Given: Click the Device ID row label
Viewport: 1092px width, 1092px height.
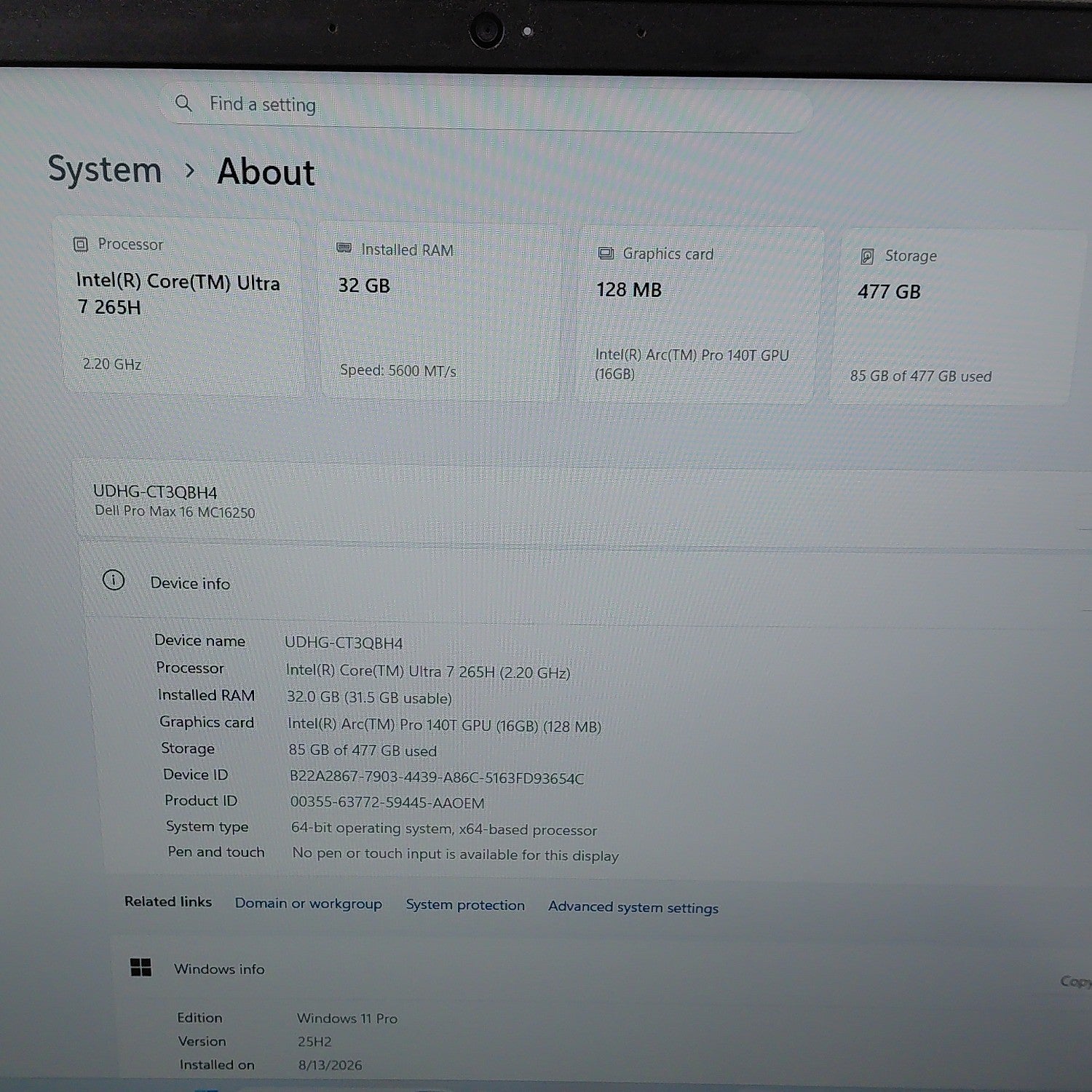Looking at the screenshot, I should 195,775.
